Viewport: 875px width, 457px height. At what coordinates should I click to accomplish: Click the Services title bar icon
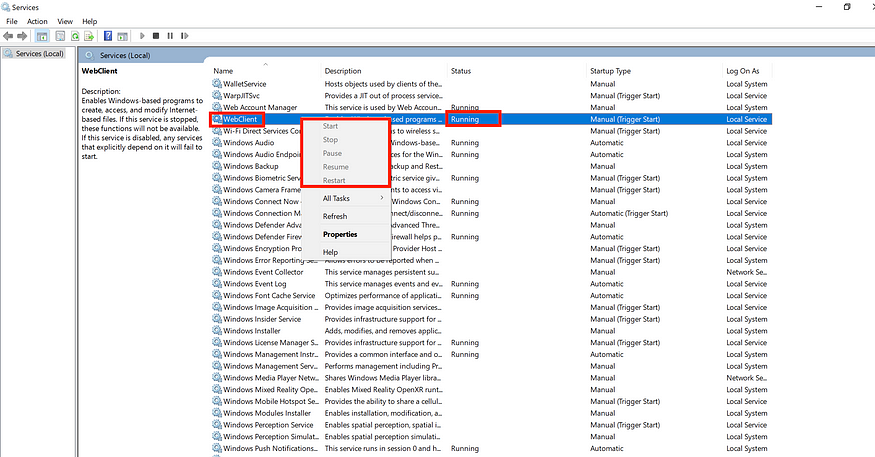[x=6, y=7]
